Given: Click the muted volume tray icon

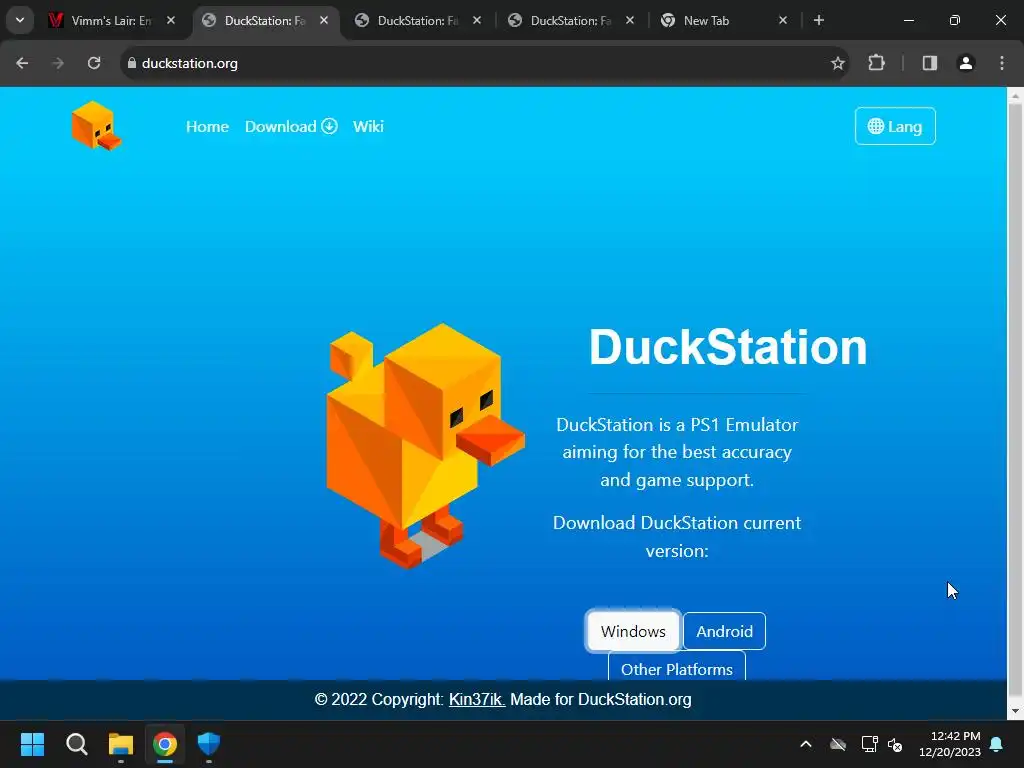Looking at the screenshot, I should coord(895,744).
